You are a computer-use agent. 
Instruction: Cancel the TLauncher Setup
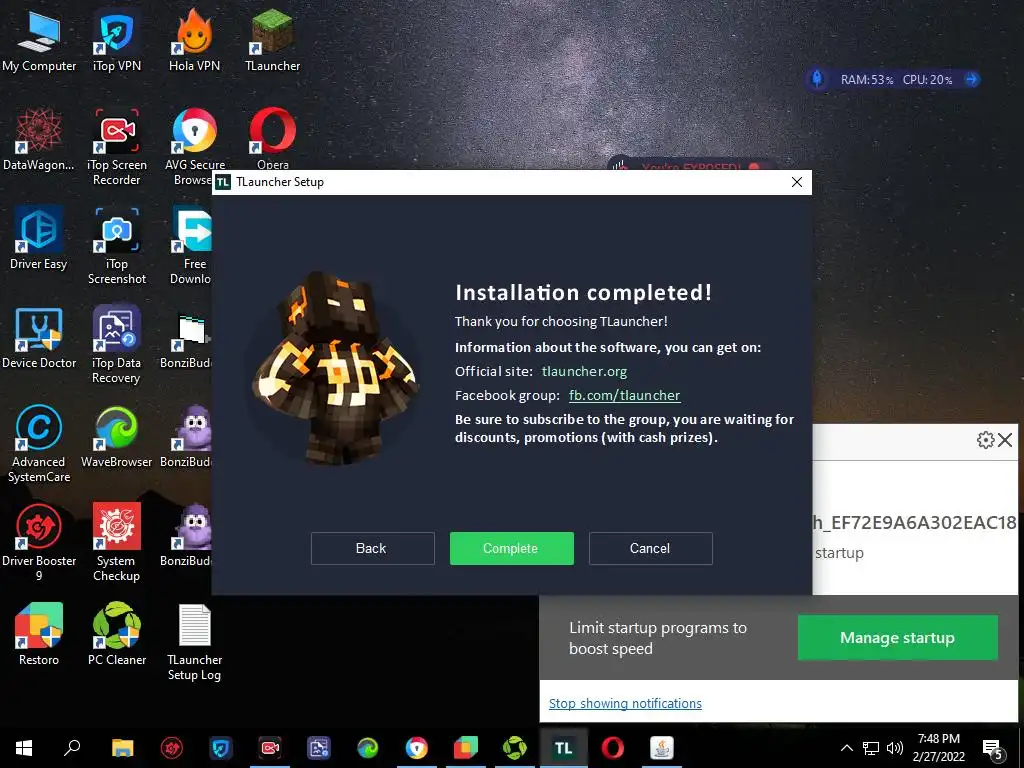tap(650, 548)
